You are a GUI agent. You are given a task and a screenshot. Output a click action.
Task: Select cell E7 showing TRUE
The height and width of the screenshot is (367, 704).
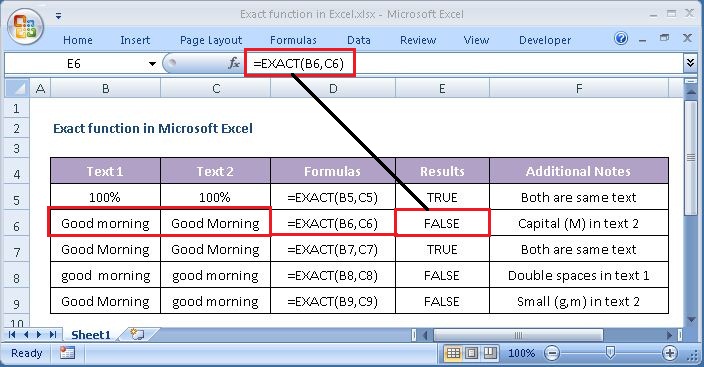pyautogui.click(x=442, y=249)
